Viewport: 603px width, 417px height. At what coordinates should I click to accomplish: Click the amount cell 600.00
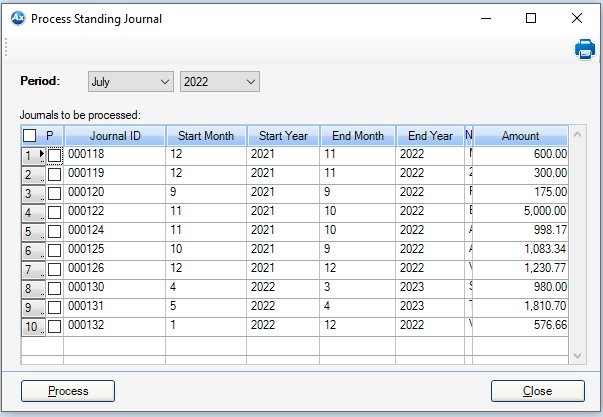tap(520, 156)
